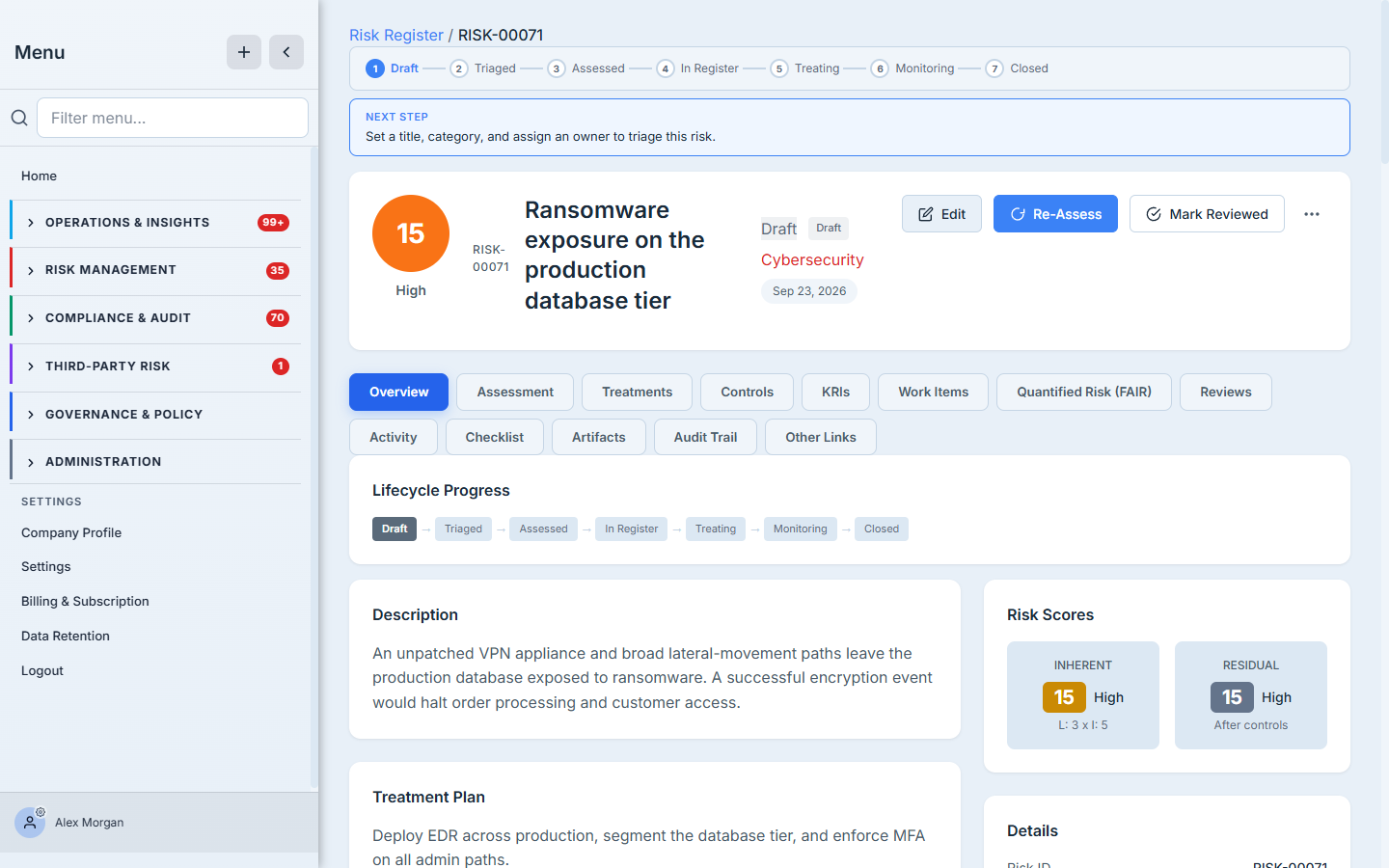Open the Controls tab
This screenshot has height=868, width=1389.
click(747, 392)
